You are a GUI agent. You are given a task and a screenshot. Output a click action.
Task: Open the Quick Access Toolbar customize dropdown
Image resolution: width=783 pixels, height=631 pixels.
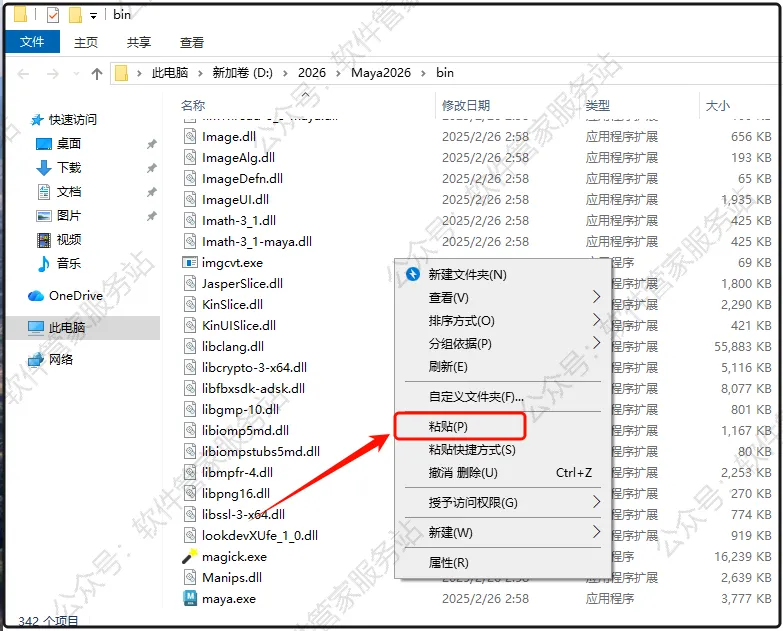click(93, 16)
